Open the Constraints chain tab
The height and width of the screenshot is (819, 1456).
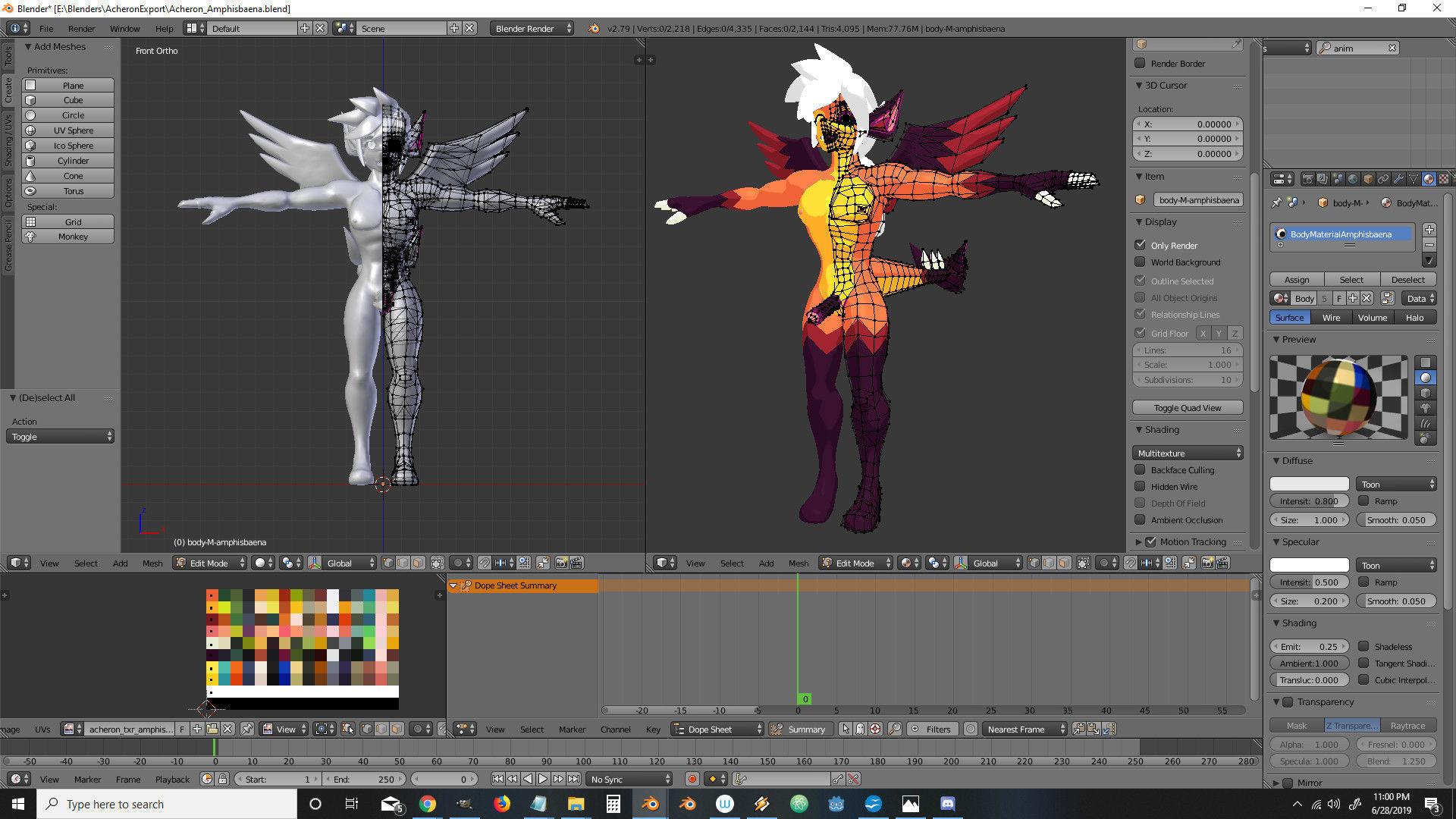coord(1383,179)
